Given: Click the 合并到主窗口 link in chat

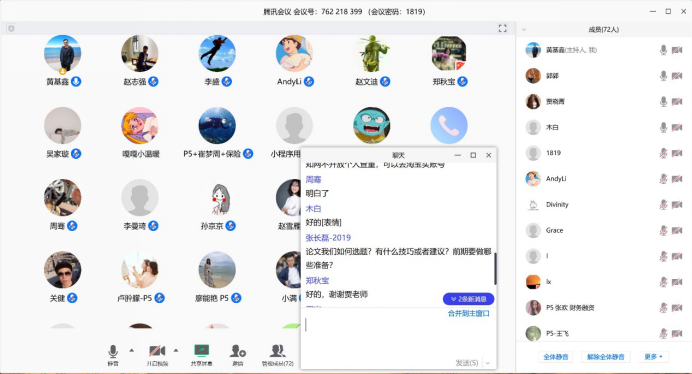Looking at the screenshot, I should pyautogui.click(x=468, y=314).
